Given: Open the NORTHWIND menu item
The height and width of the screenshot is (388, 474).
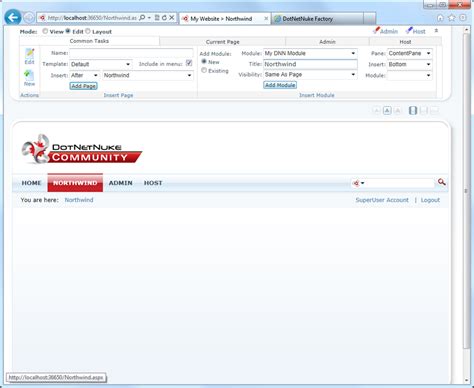Looking at the screenshot, I should (x=75, y=183).
